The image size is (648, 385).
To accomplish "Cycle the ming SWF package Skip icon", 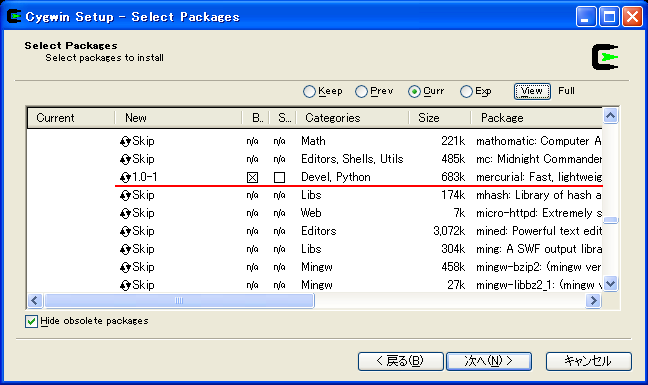I will pyautogui.click(x=125, y=250).
